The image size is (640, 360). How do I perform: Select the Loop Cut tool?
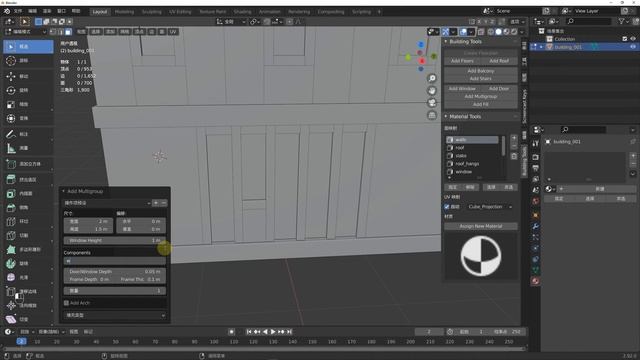point(28,221)
